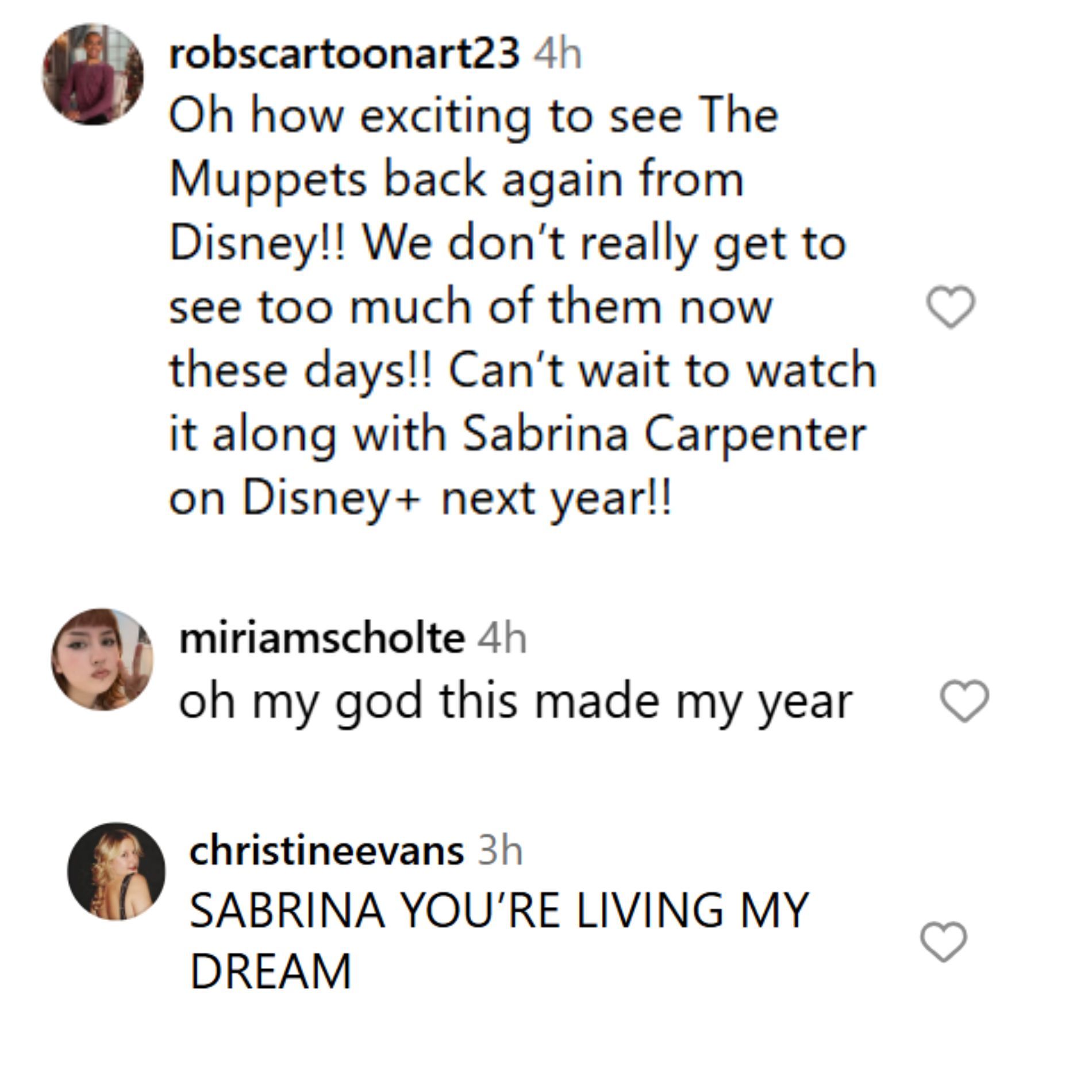Click 'Sabrina Carpenter' in the first comment
The width and height of the screenshot is (1092, 1092).
664,434
